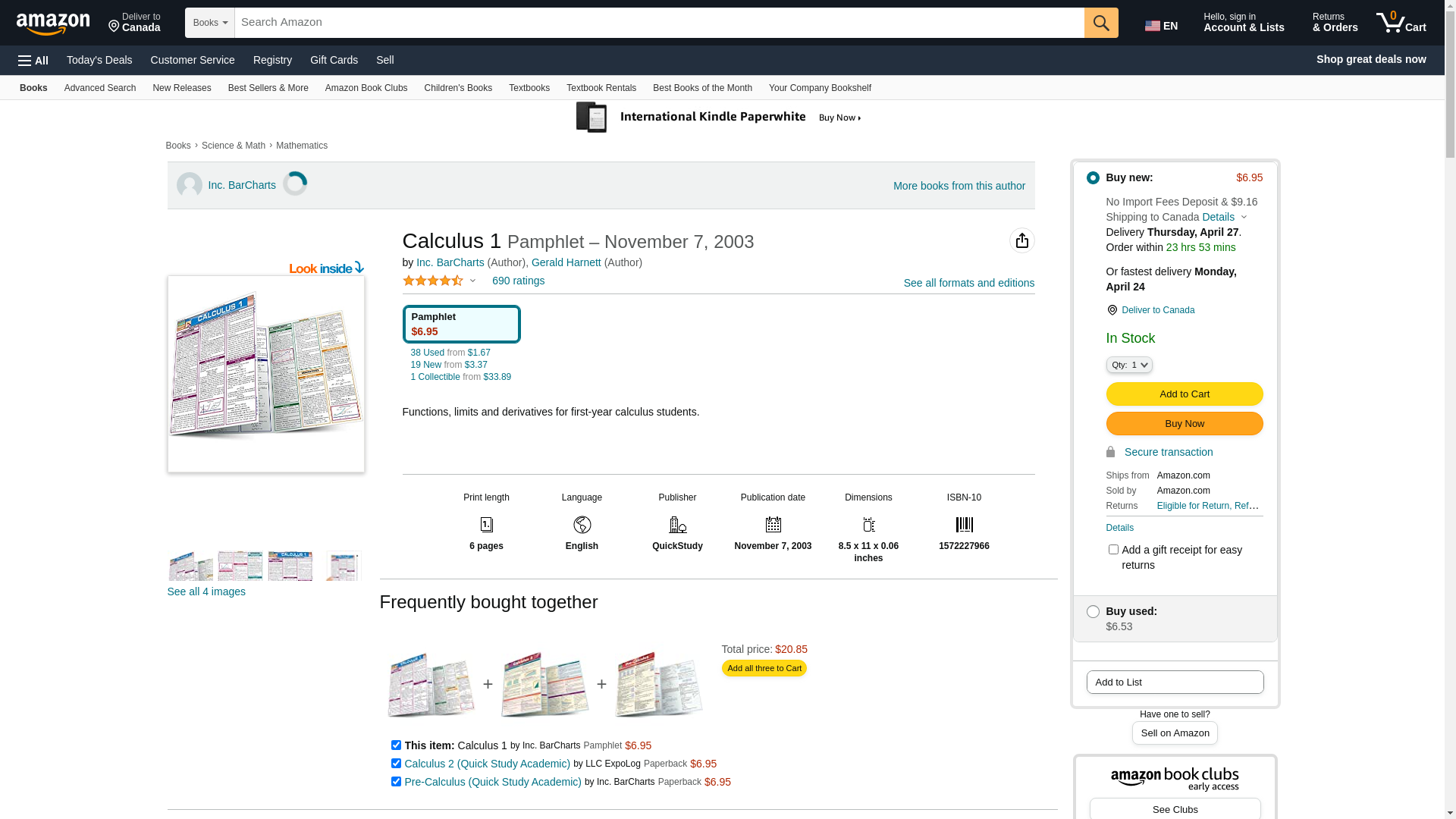1456x819 pixels.
Task: Select the Buy used radio option
Action: pyautogui.click(x=1093, y=612)
